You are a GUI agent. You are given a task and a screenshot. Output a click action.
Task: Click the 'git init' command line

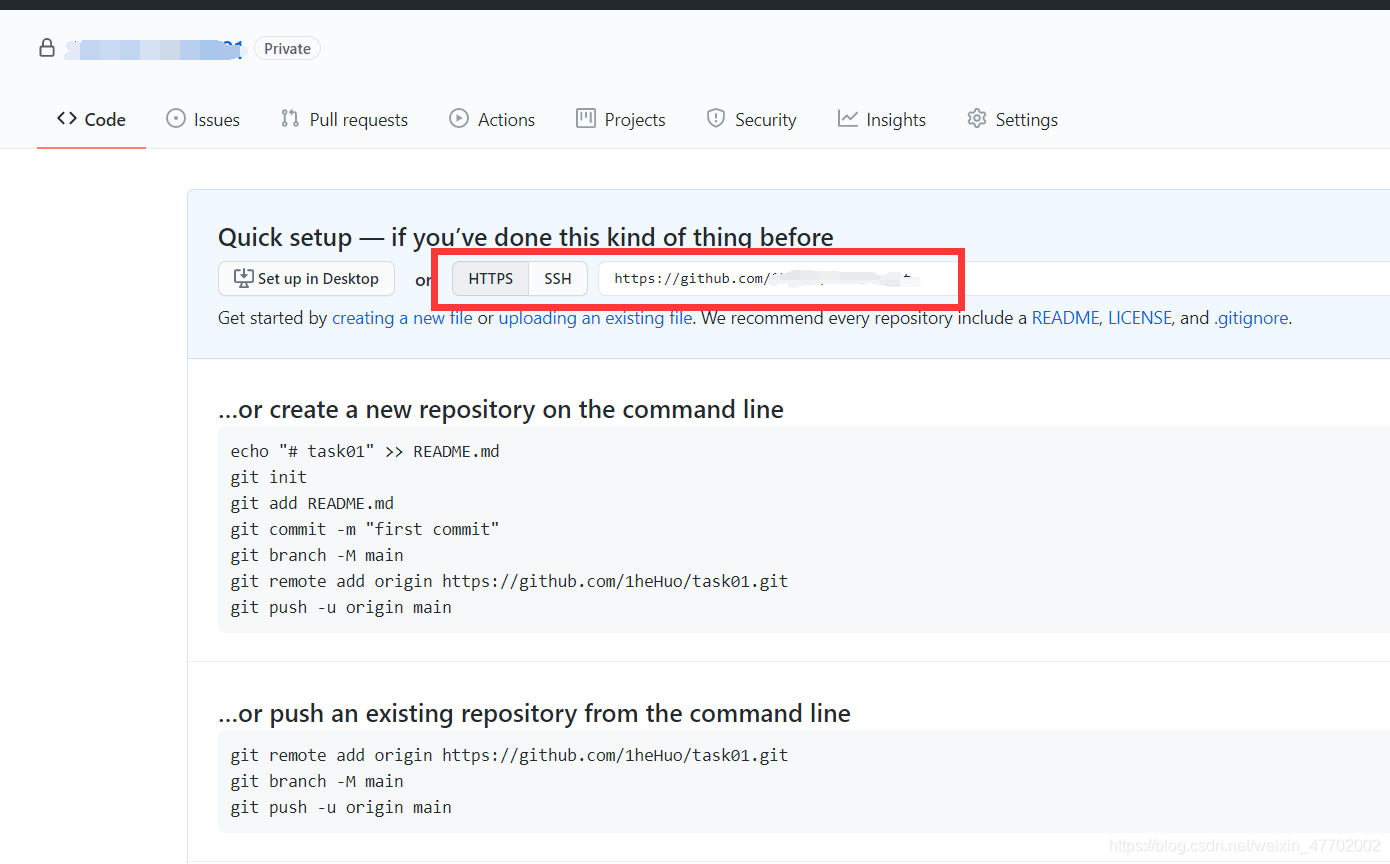pos(269,477)
